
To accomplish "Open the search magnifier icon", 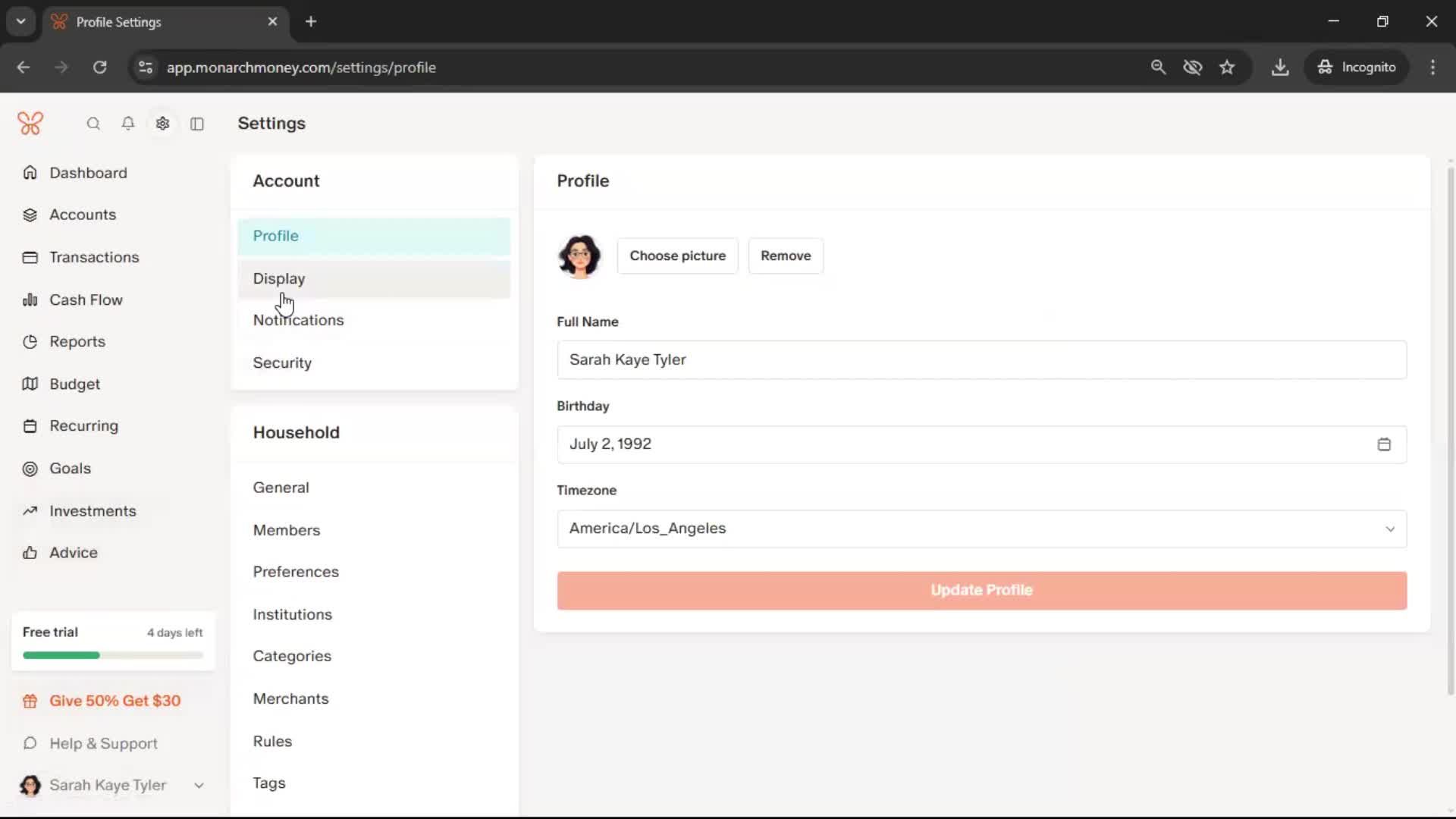I will [93, 124].
